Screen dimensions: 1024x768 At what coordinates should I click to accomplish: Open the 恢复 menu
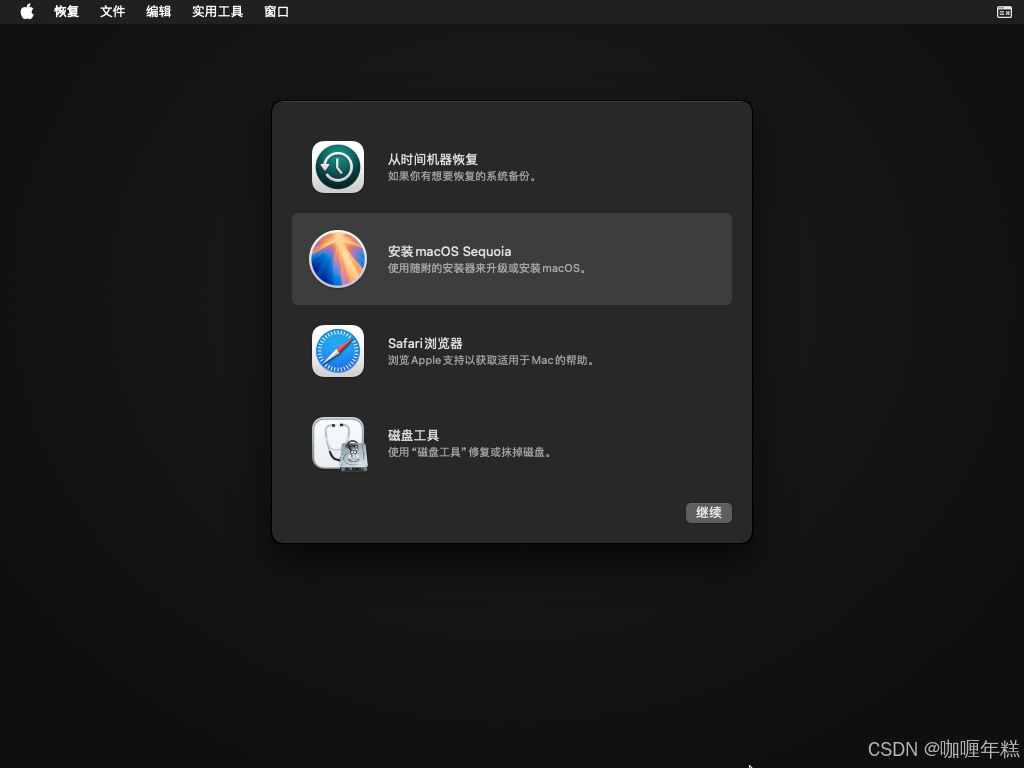[x=67, y=12]
